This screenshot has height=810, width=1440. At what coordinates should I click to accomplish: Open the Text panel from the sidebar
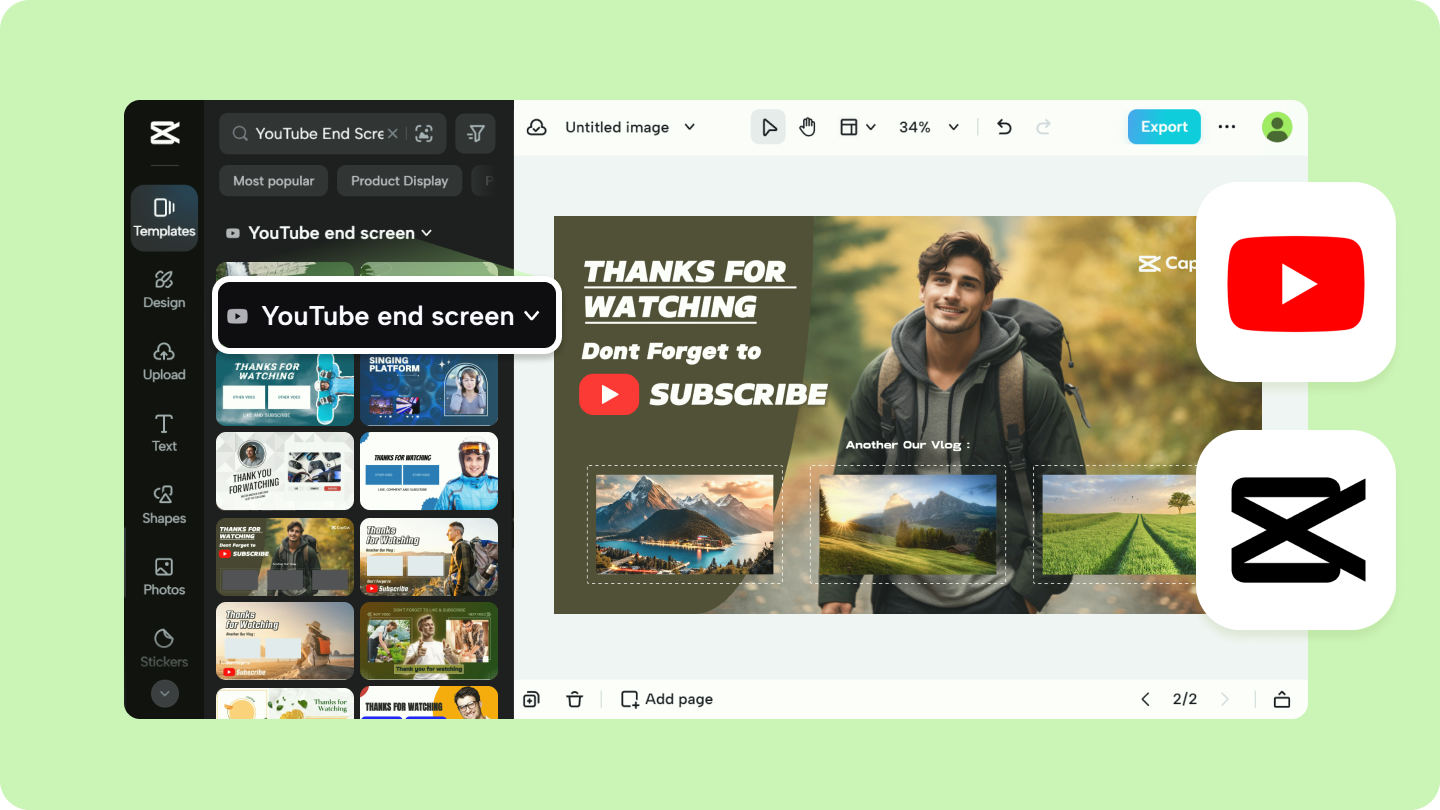tap(163, 433)
